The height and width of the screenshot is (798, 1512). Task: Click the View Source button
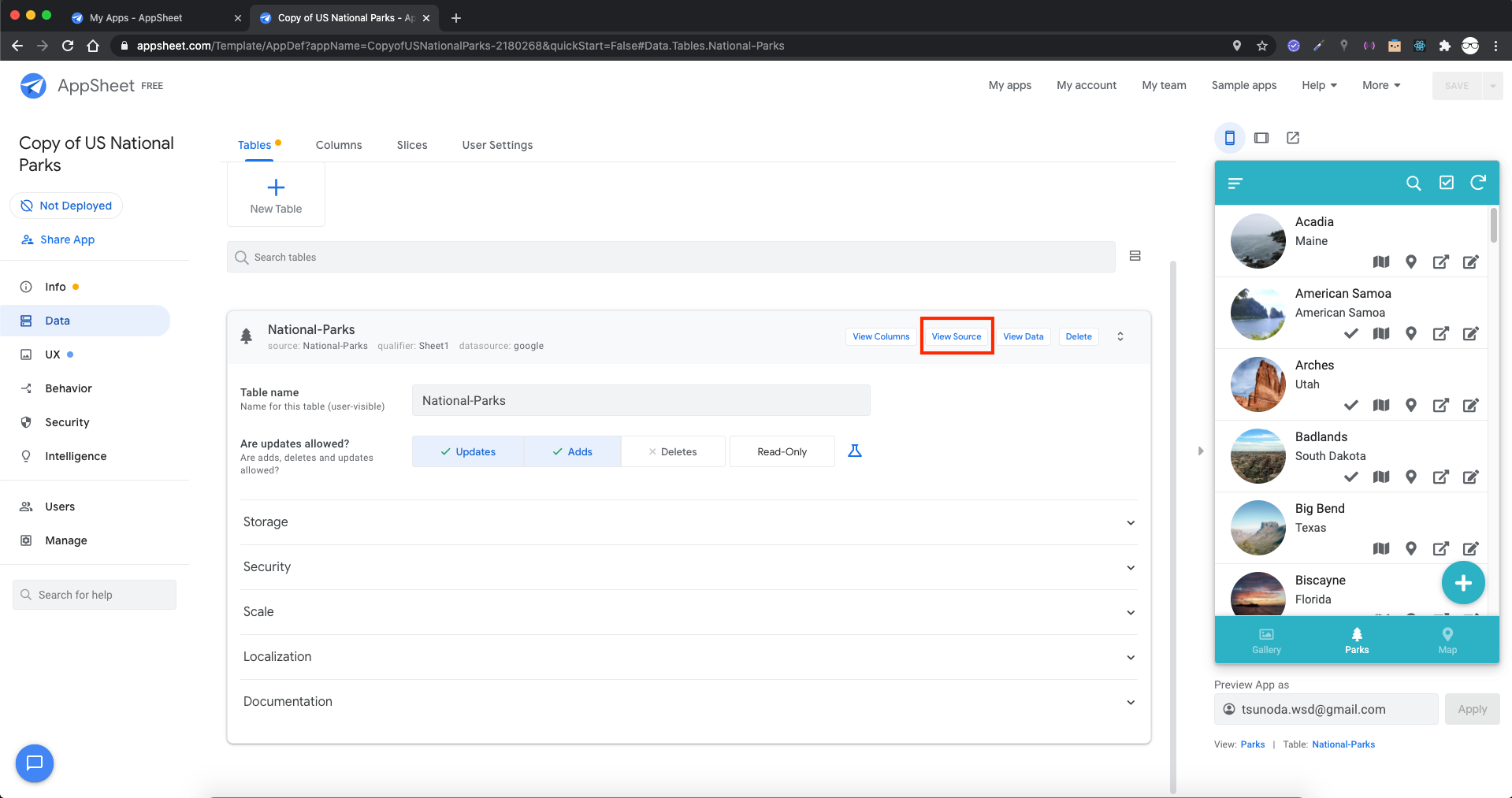coord(957,336)
